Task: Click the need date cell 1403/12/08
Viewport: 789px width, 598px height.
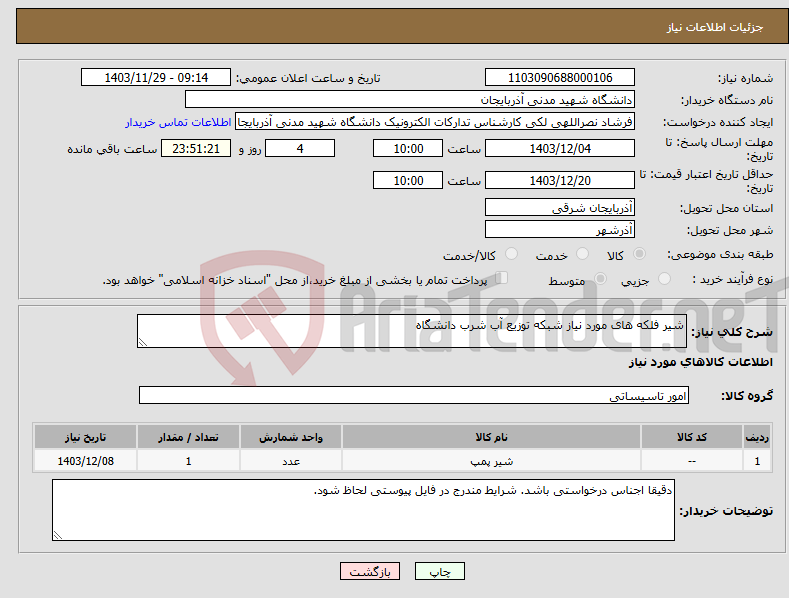Action: [85, 461]
